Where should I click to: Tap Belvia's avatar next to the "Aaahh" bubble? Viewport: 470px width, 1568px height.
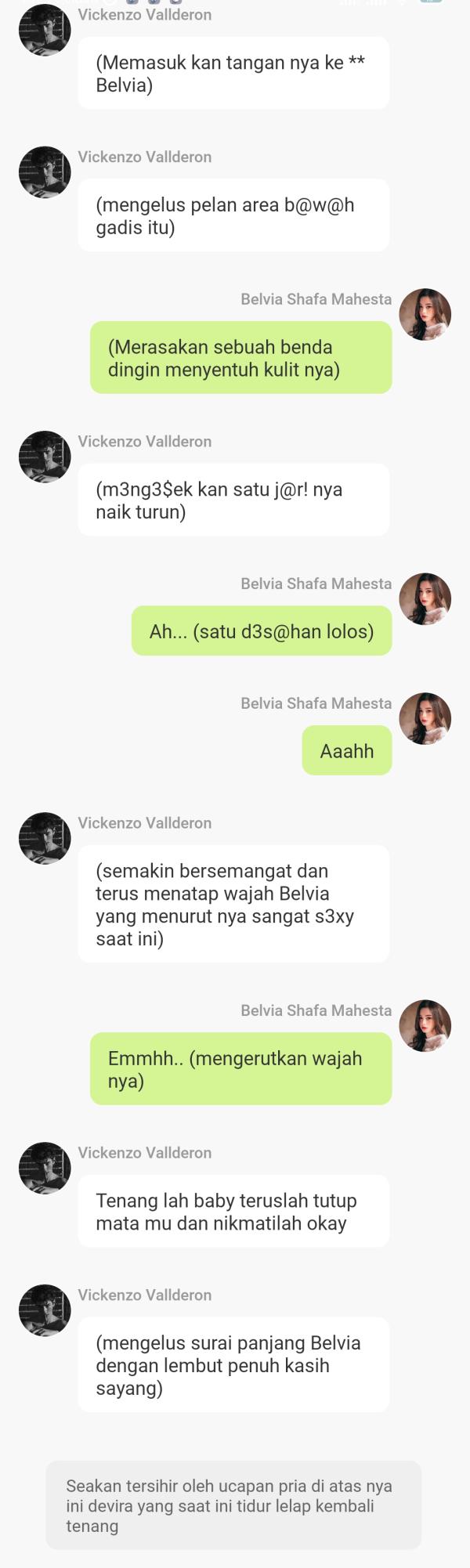click(425, 718)
